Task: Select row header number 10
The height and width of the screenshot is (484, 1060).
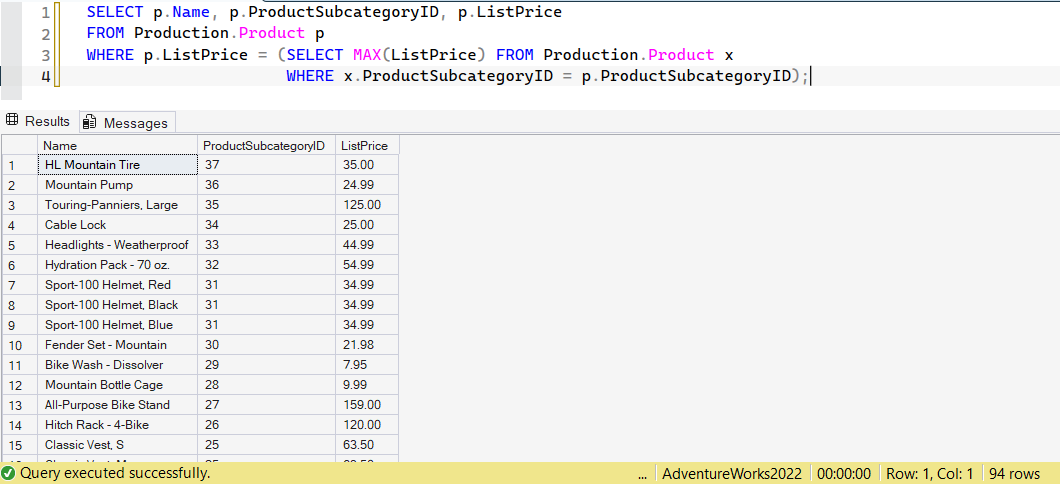Action: coord(20,345)
